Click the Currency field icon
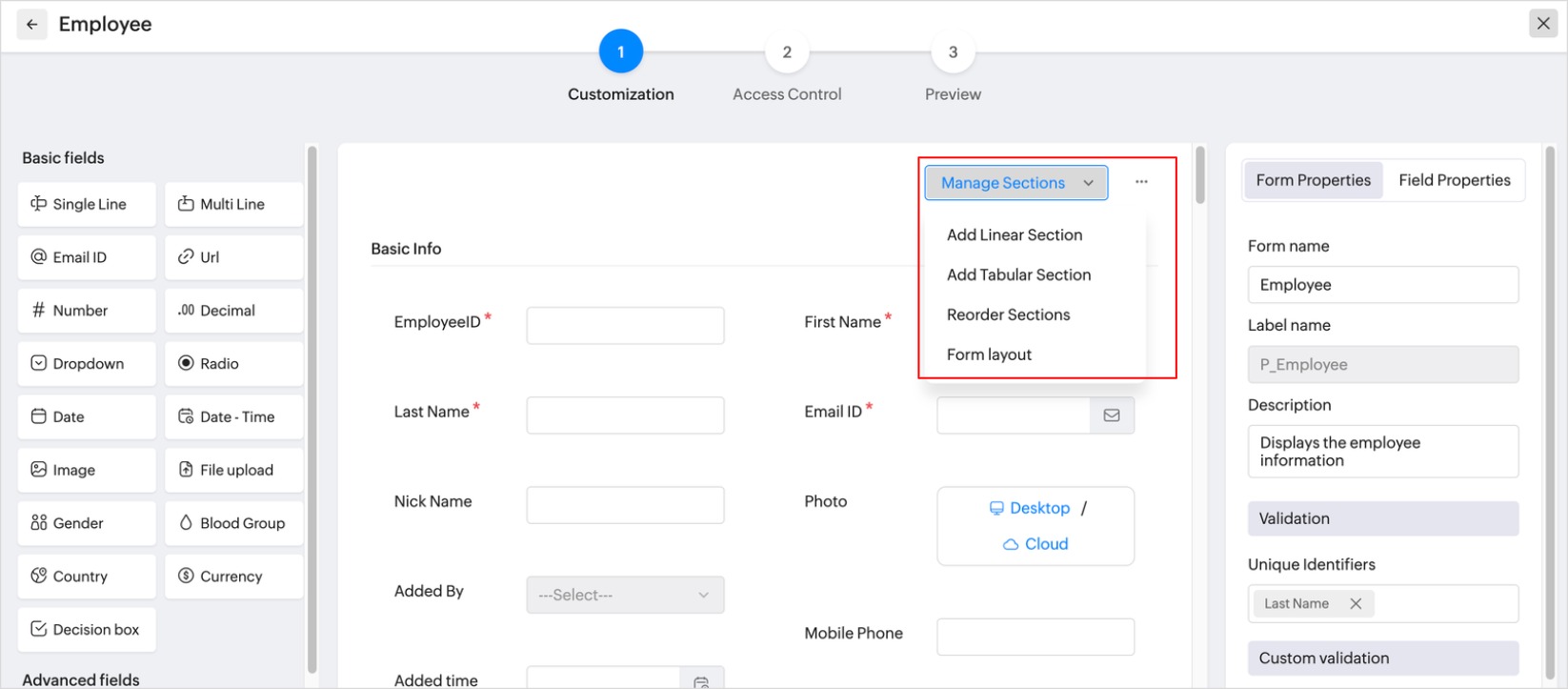Screen dimensions: 1568x689 pos(186,577)
